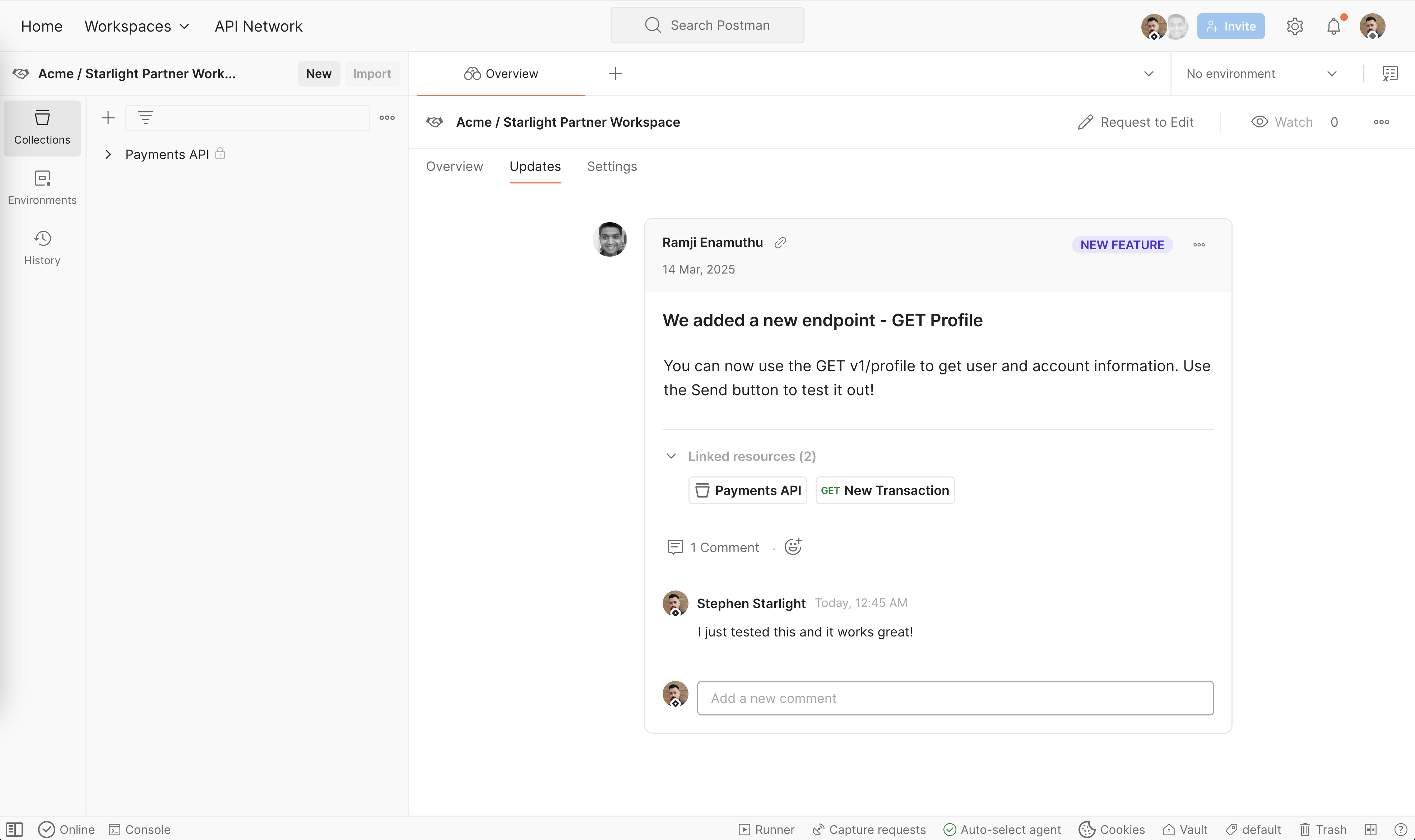Viewport: 1415px width, 840px height.
Task: Switch to the Settings tab
Action: tap(612, 166)
